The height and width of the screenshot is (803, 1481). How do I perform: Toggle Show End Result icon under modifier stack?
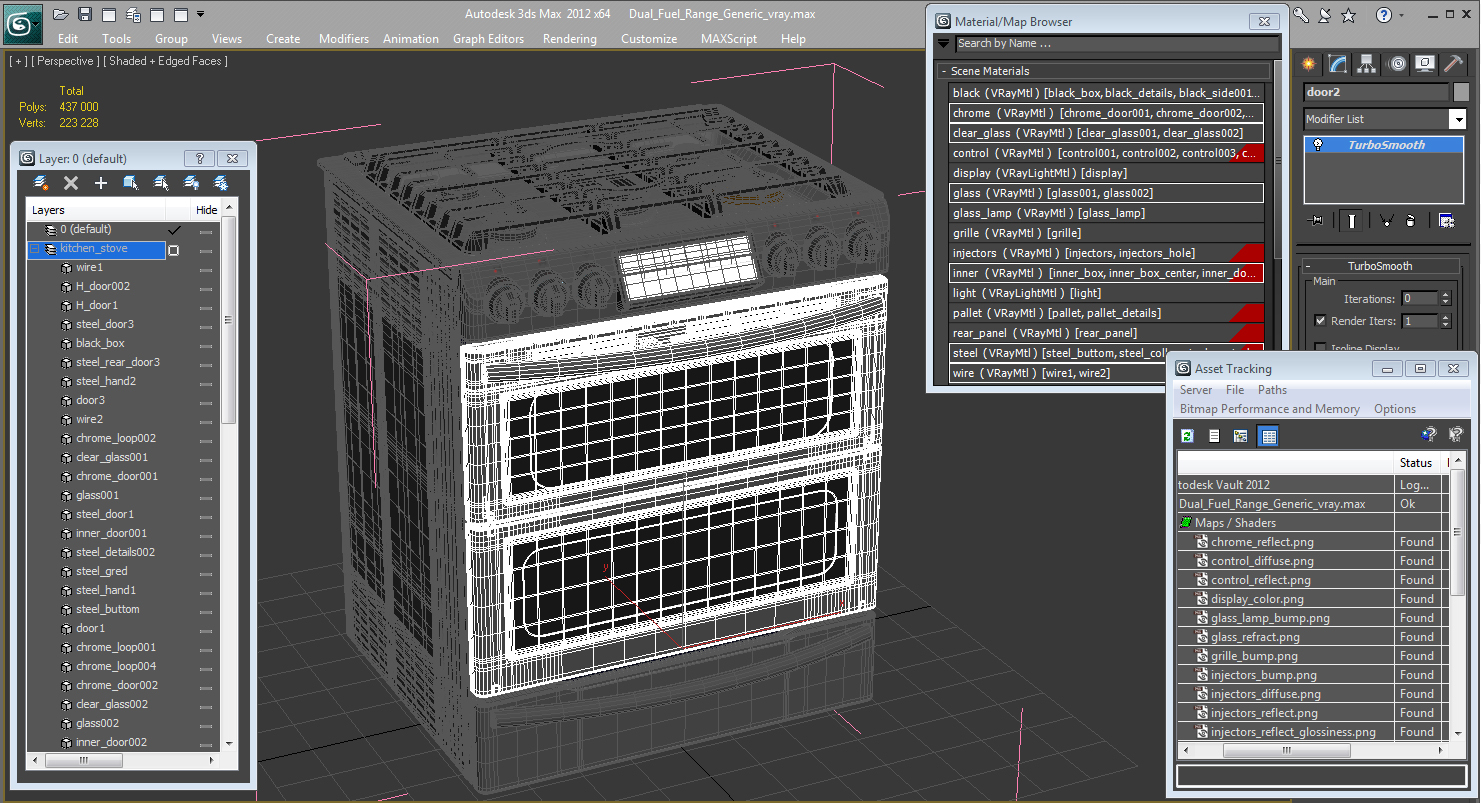1352,221
